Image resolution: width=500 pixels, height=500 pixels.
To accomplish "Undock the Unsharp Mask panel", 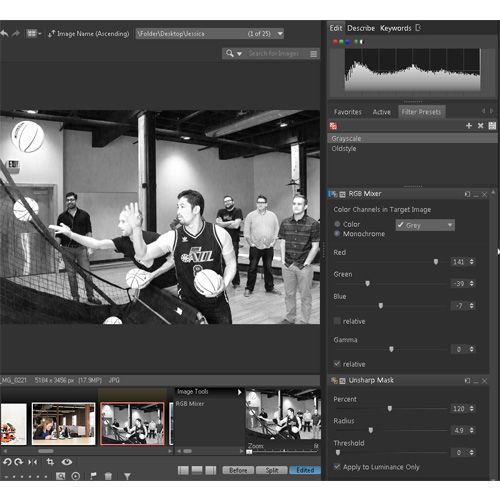I will pos(467,381).
